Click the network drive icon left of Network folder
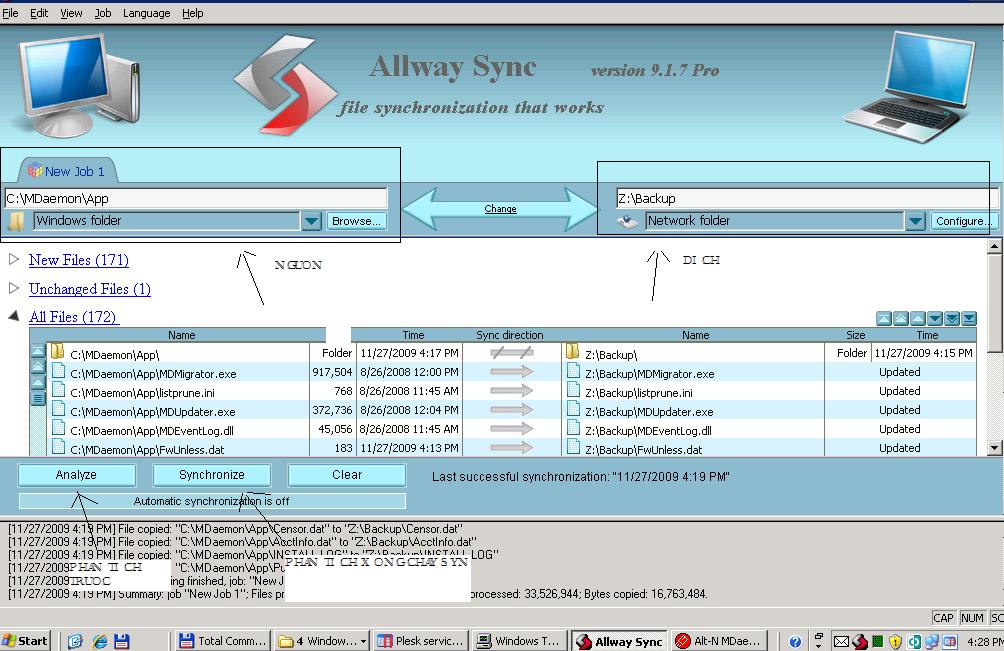 [x=628, y=221]
